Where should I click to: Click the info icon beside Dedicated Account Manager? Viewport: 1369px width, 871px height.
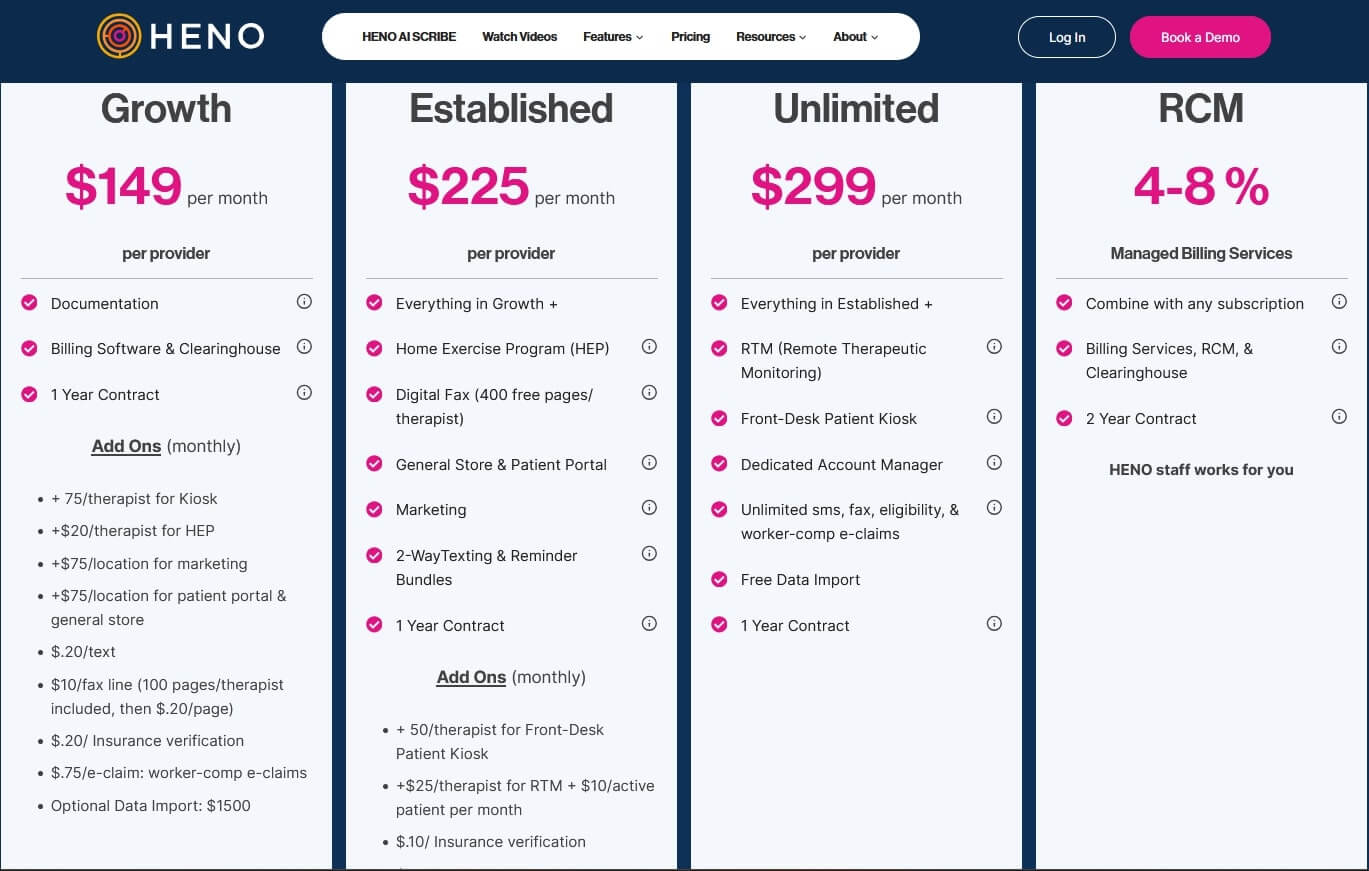(x=995, y=462)
